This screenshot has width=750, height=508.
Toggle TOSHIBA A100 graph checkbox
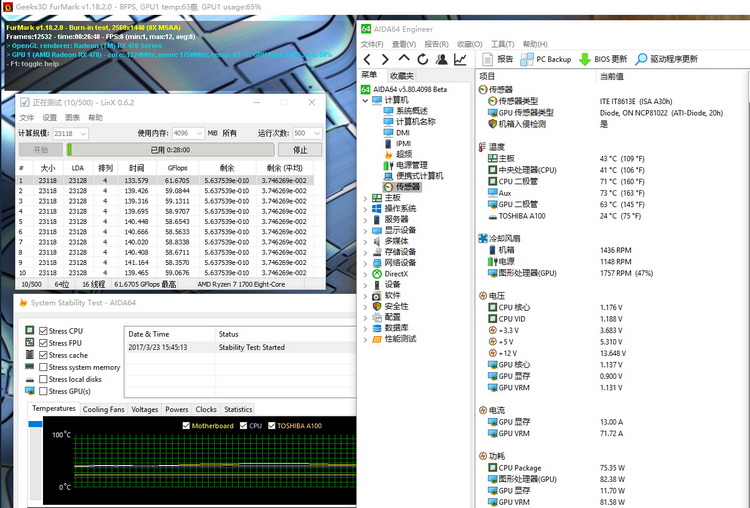click(272, 425)
